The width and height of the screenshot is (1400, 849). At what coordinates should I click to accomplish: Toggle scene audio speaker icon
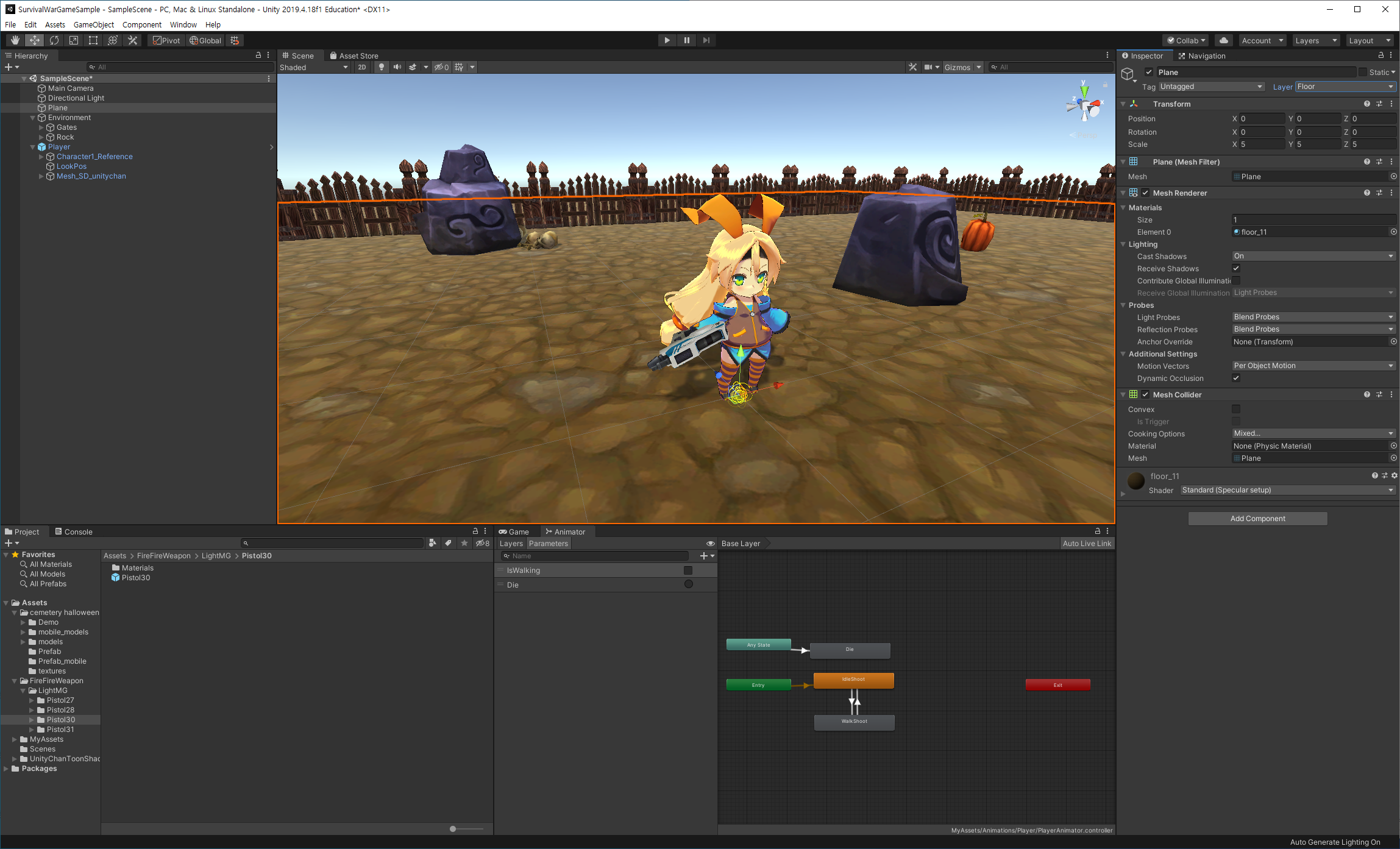[397, 67]
